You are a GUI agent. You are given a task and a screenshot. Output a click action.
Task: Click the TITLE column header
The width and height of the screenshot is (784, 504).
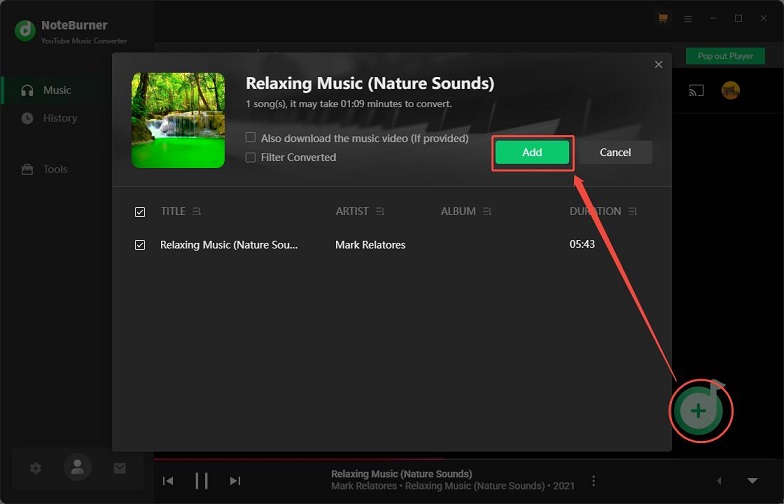click(173, 212)
